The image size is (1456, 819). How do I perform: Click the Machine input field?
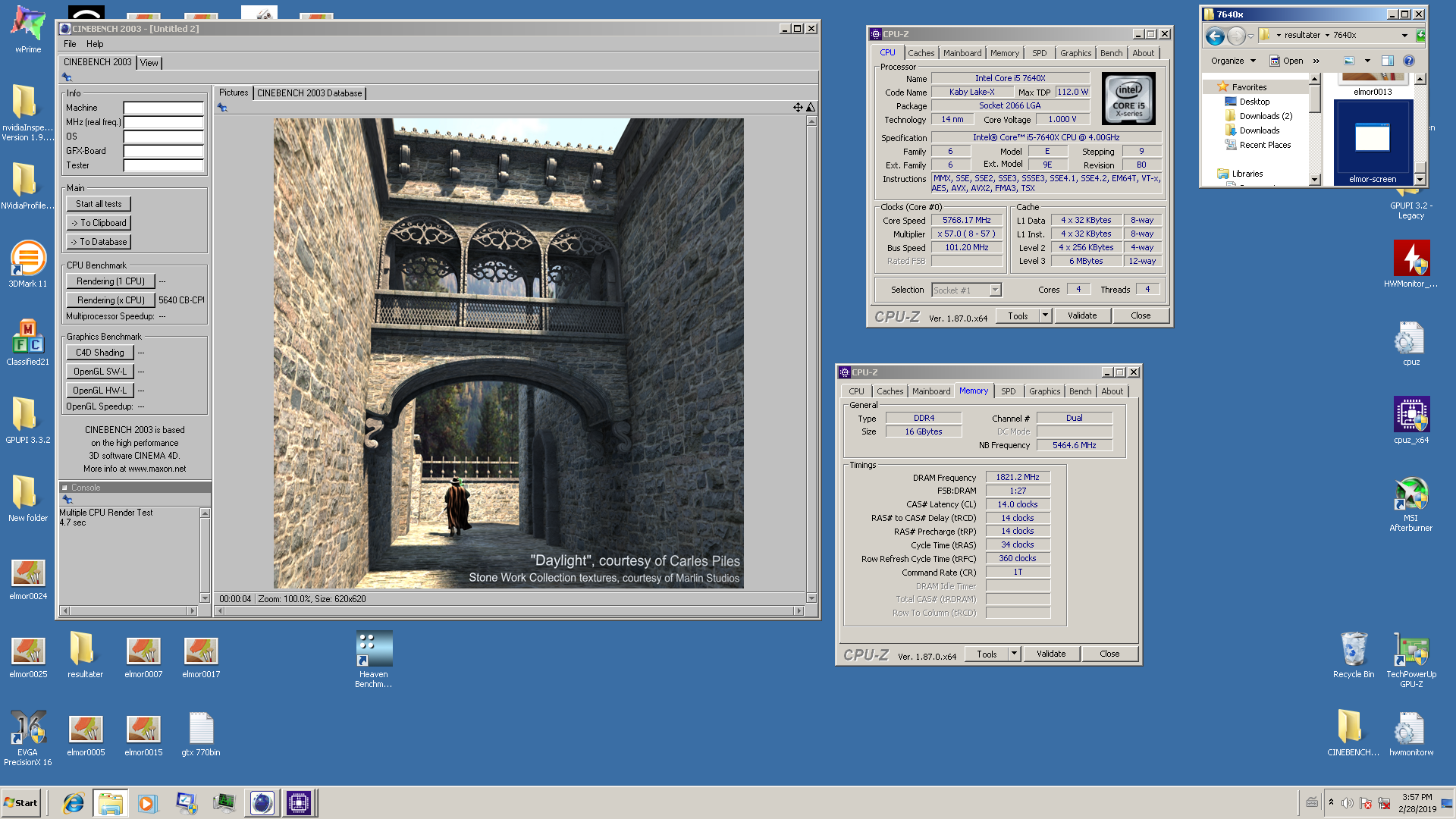coord(164,108)
